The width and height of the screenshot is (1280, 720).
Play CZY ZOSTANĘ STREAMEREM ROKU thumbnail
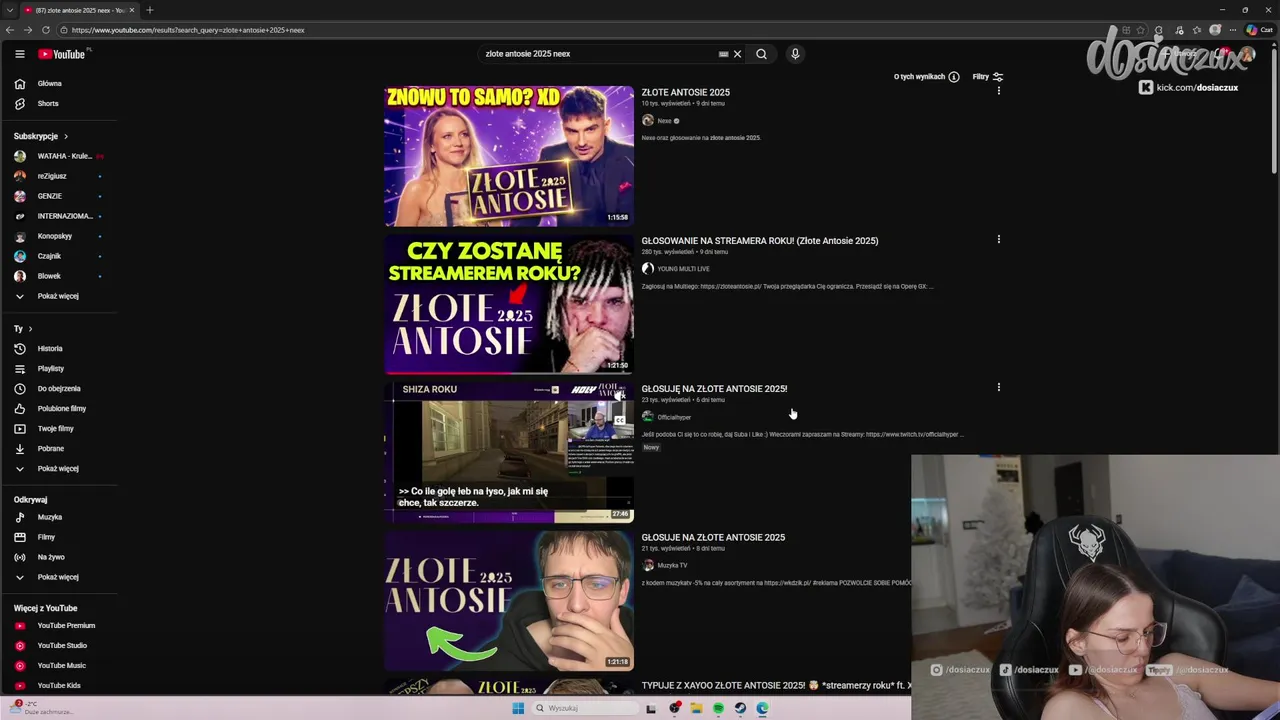[509, 304]
